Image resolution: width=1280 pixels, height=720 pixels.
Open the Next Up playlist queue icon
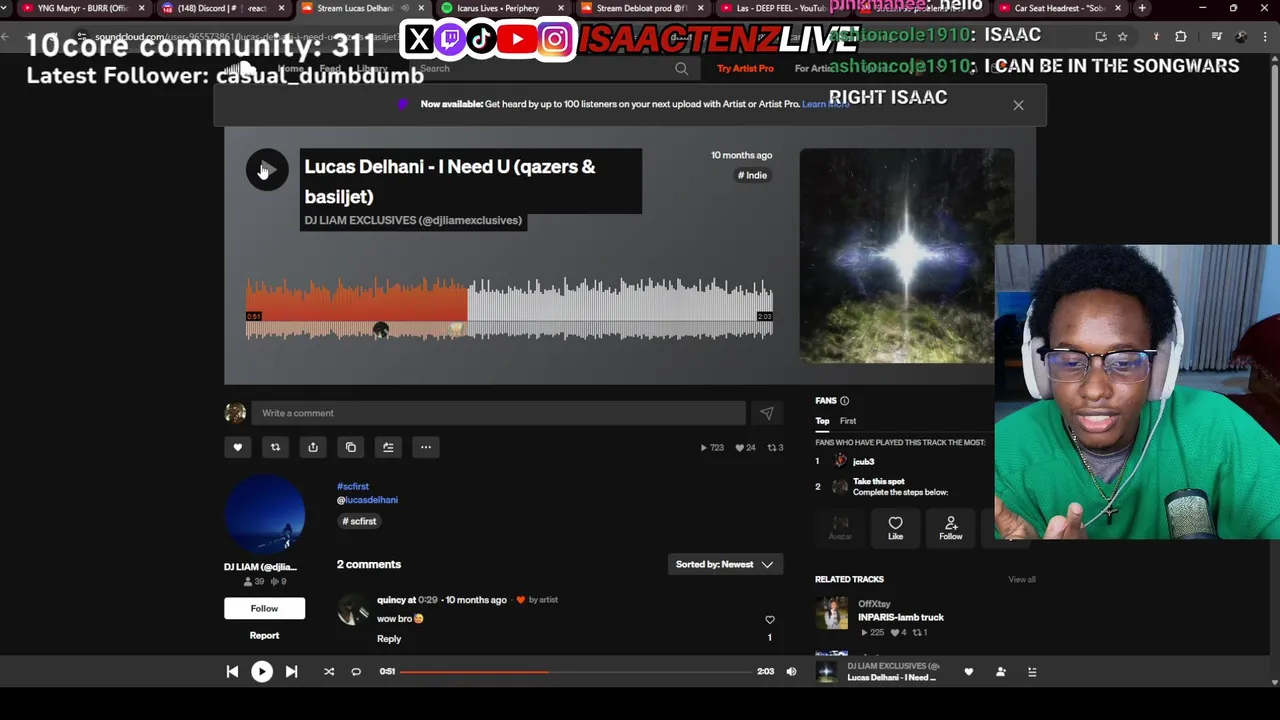(x=1032, y=672)
